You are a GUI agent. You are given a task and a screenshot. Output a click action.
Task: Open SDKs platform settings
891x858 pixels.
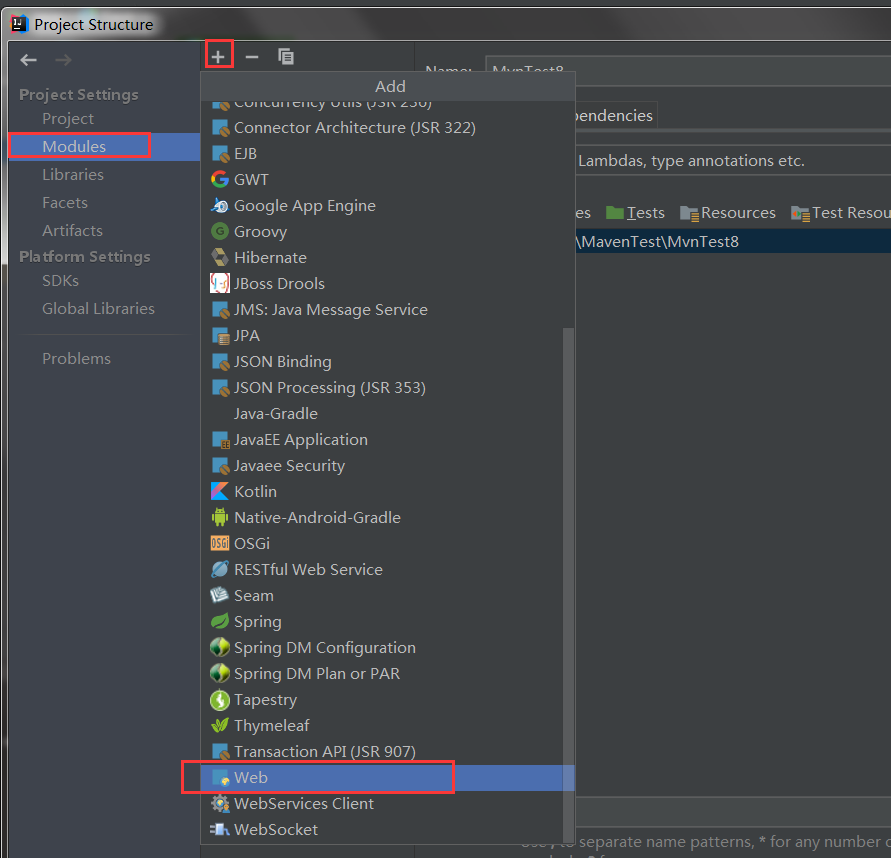[60, 281]
